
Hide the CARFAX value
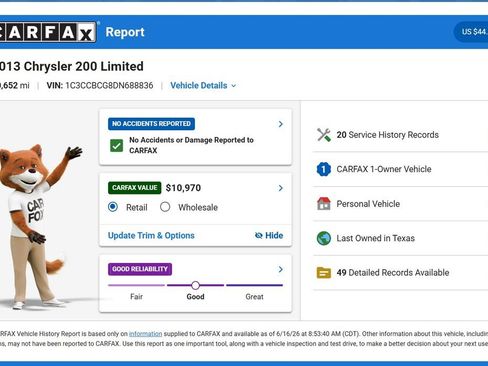pyautogui.click(x=269, y=235)
